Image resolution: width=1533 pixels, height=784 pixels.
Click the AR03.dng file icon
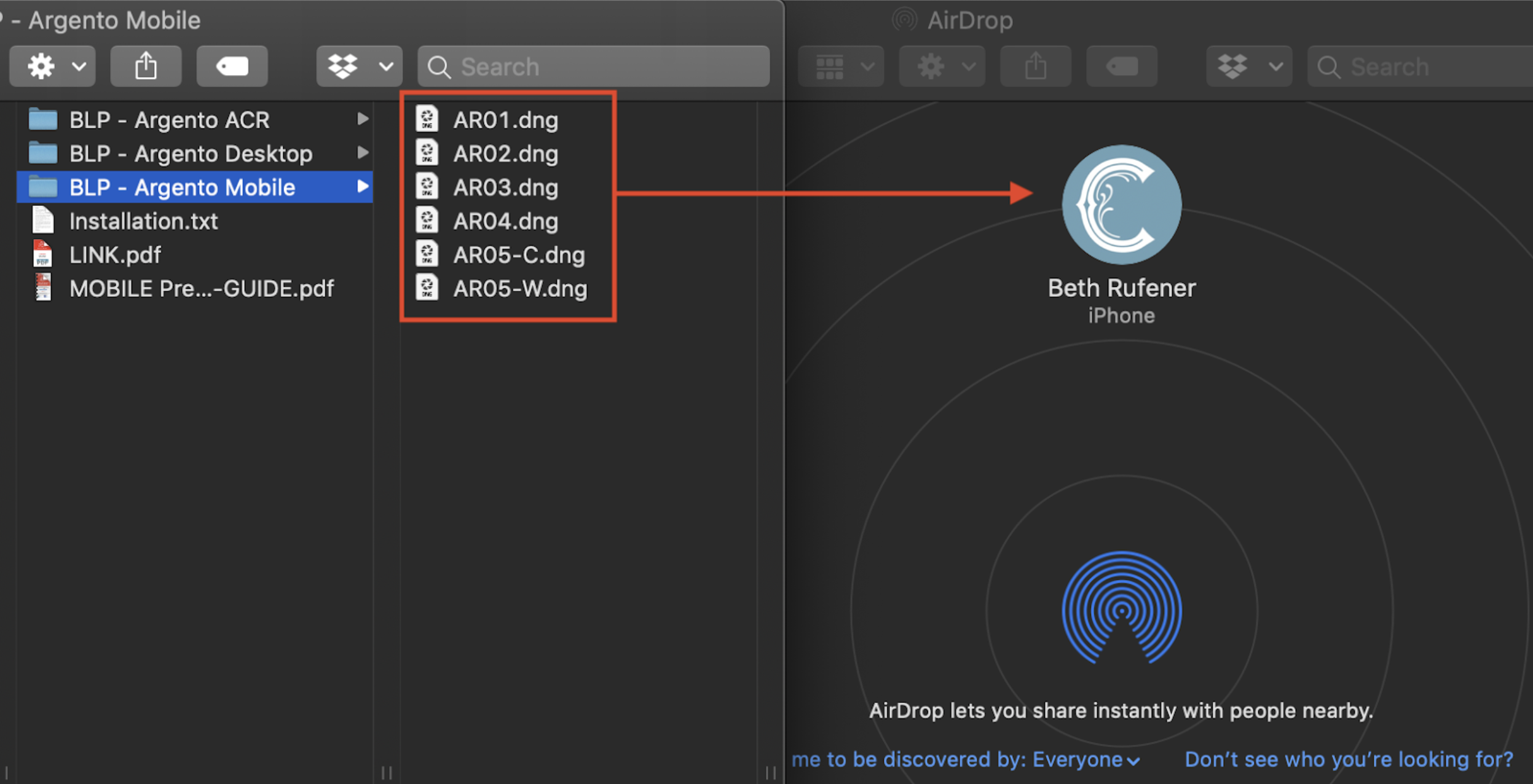427,186
